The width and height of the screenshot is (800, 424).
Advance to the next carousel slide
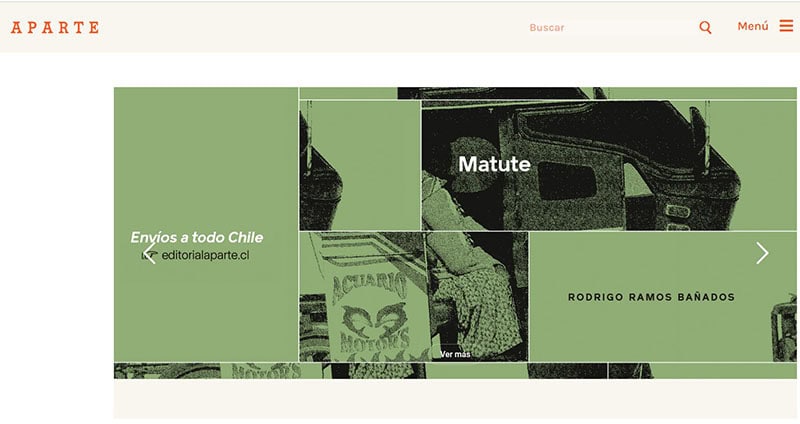(762, 253)
